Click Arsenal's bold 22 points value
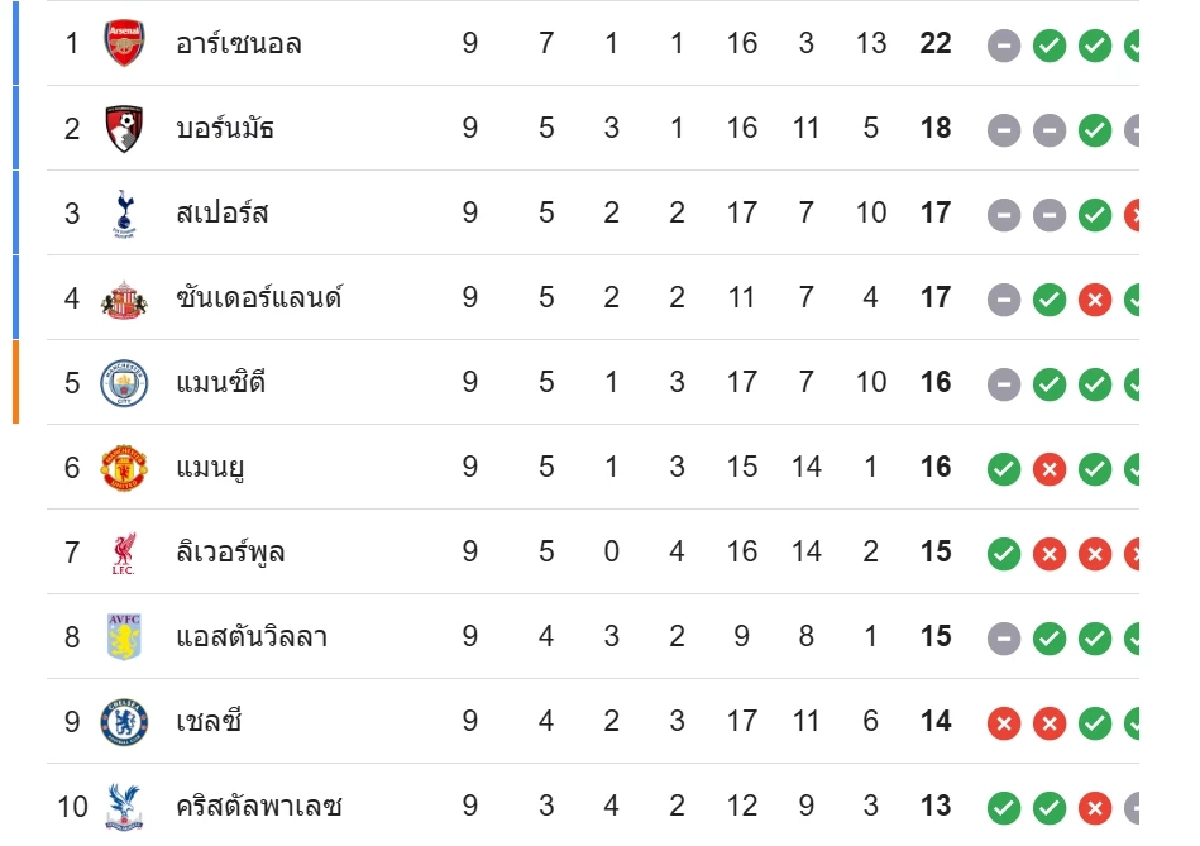Screen dimensions: 1200x846 936,44
